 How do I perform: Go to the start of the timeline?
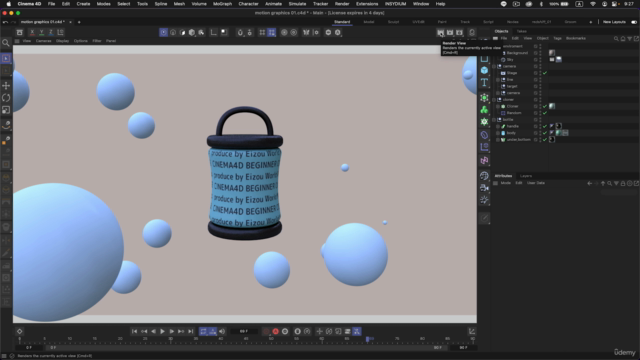tap(134, 331)
